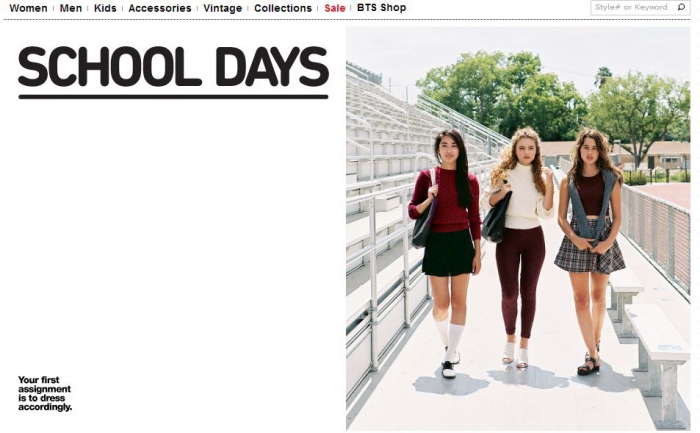Open the Collections menu
The width and height of the screenshot is (700, 433).
click(x=283, y=8)
